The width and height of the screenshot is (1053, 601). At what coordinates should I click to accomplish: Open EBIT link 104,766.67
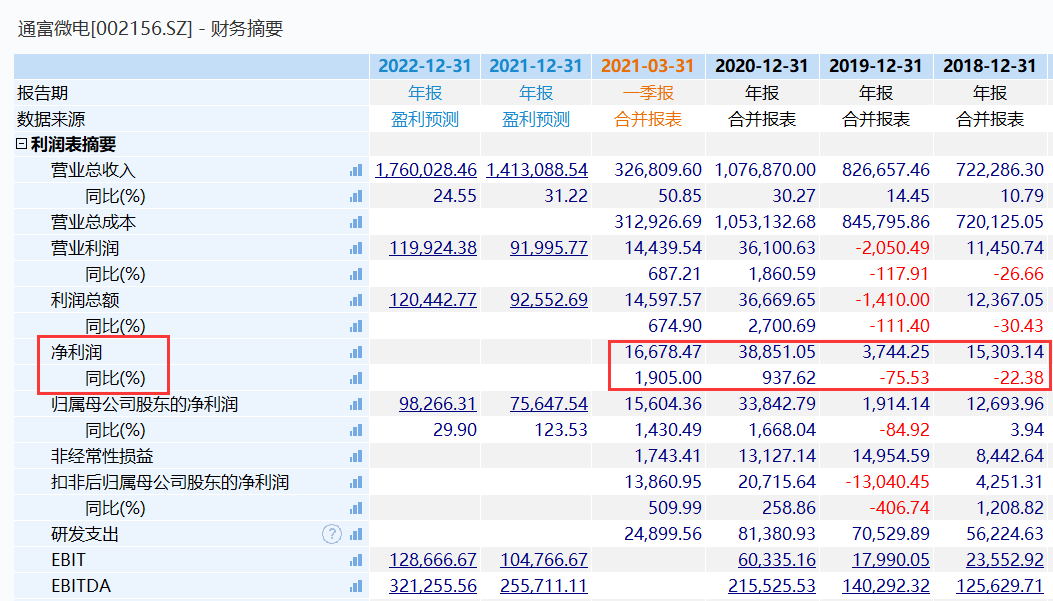coord(543,560)
